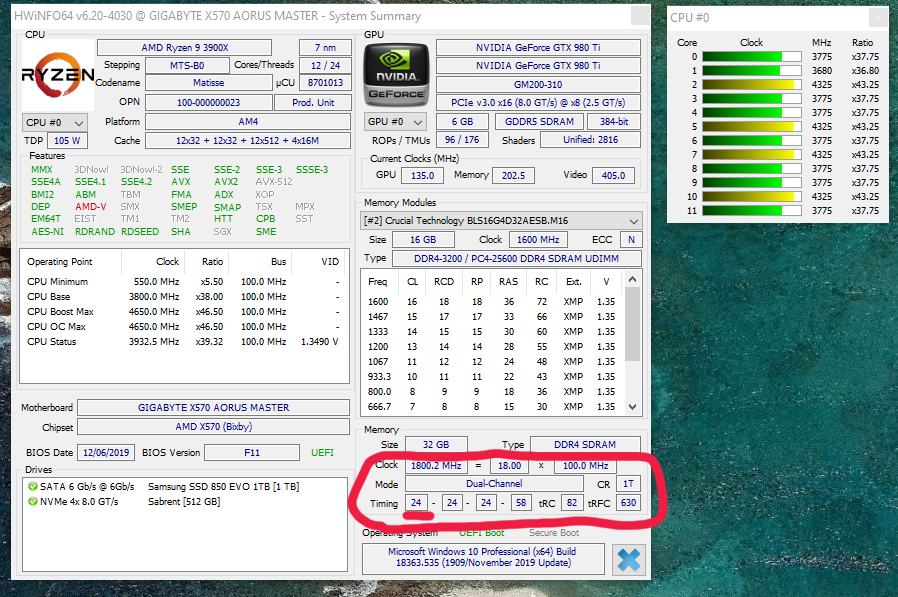Image resolution: width=898 pixels, height=597 pixels.
Task: Click the Windows 10 Professional OS field
Action: [x=483, y=557]
